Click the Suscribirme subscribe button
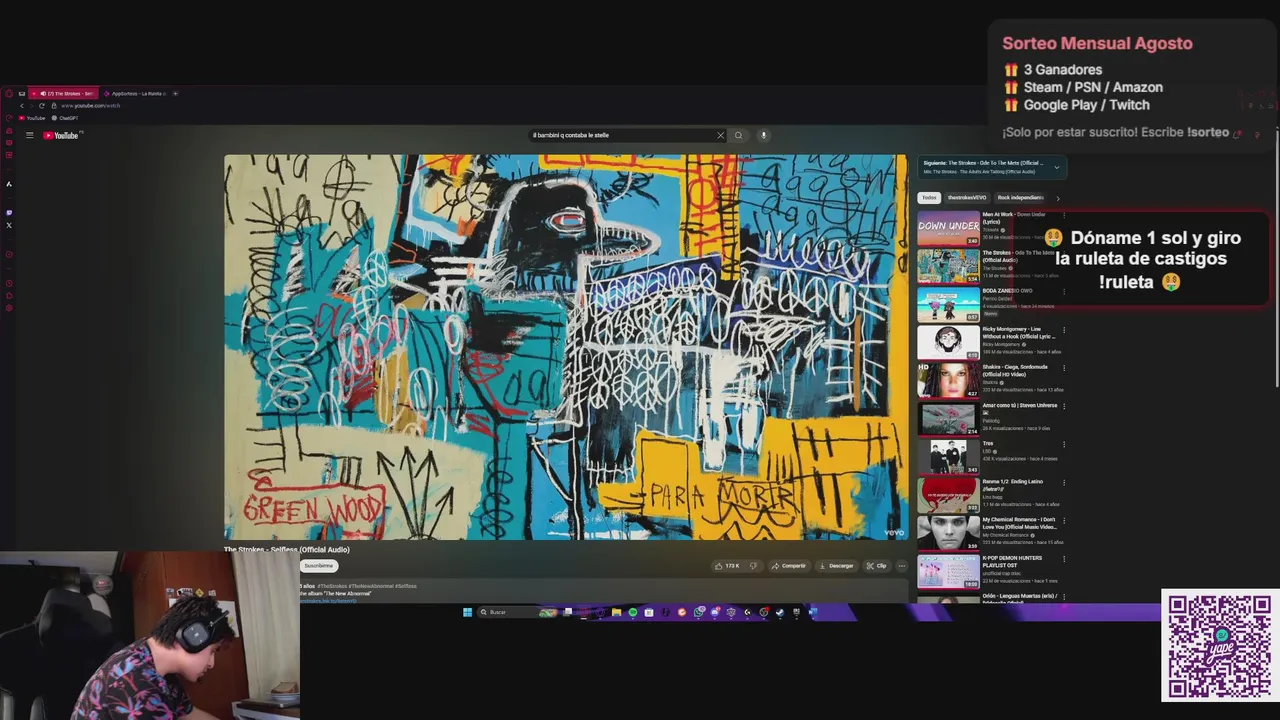This screenshot has width=1280, height=720. coord(319,566)
